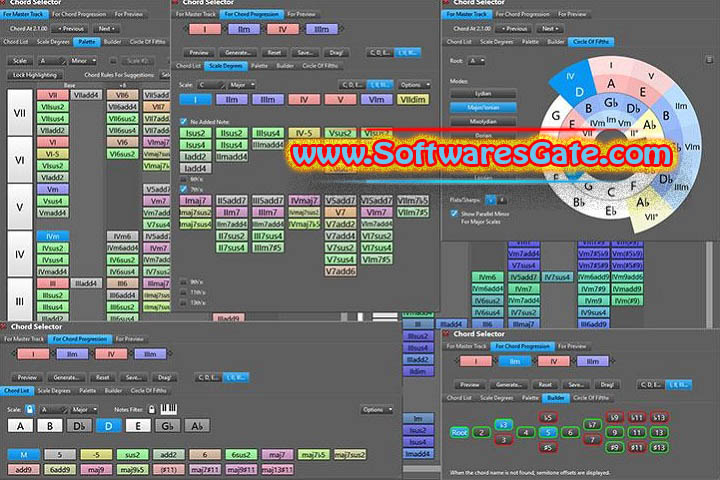Open the Minor scale type dropdown

tap(83, 61)
